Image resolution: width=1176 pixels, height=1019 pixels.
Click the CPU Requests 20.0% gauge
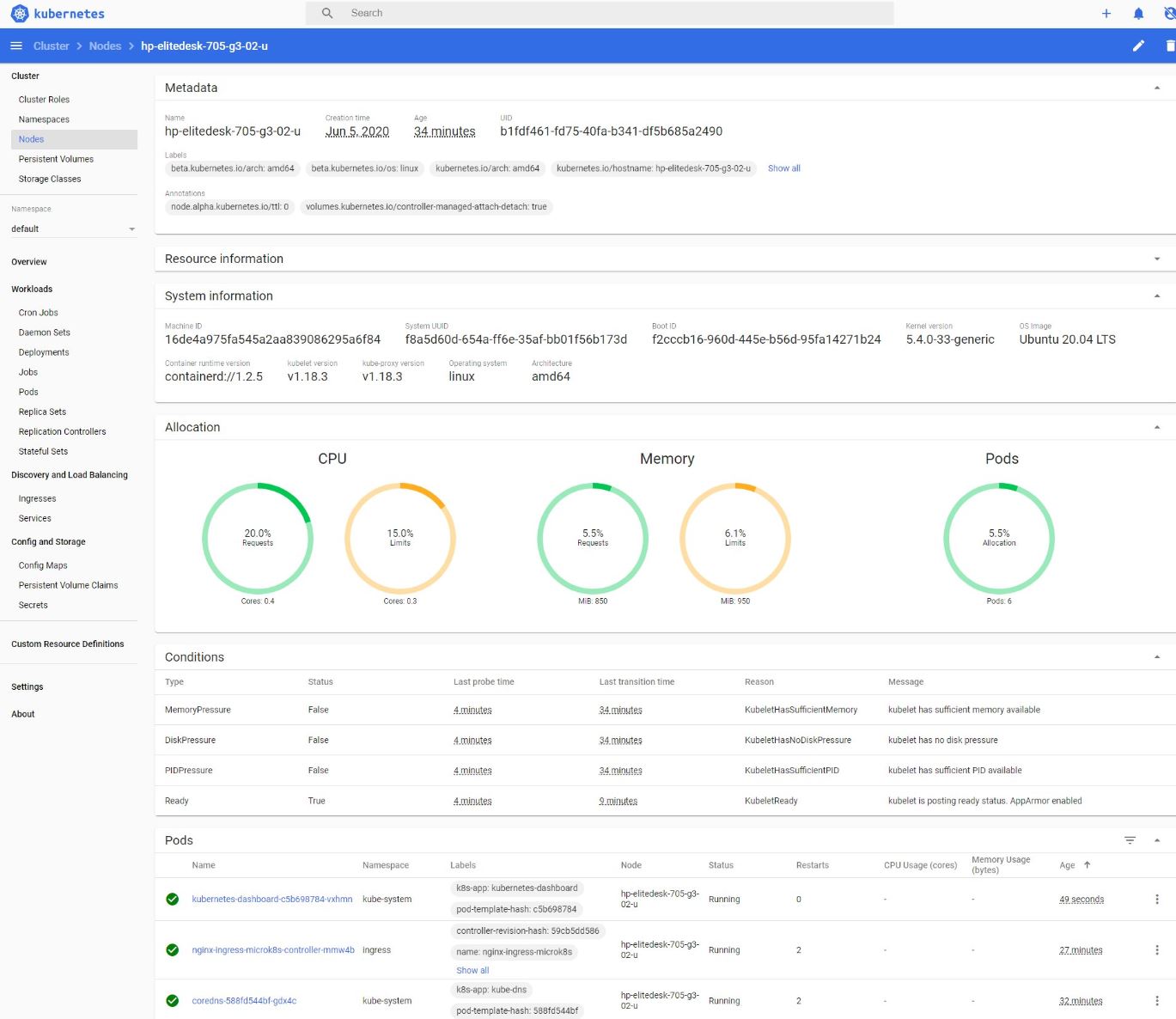tap(258, 538)
